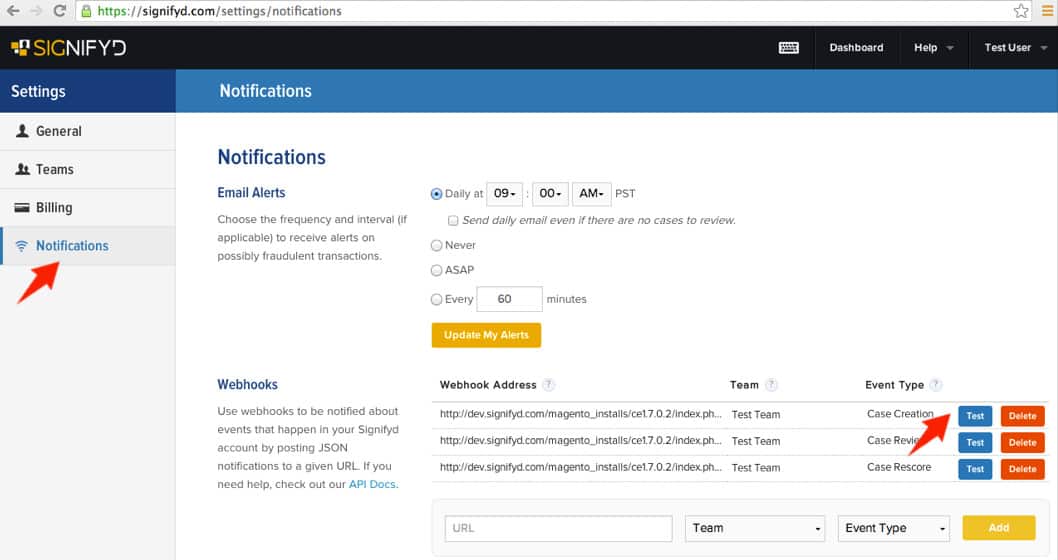Check send daily email even if no cases
Screen dimensions: 1058x560
(453, 221)
